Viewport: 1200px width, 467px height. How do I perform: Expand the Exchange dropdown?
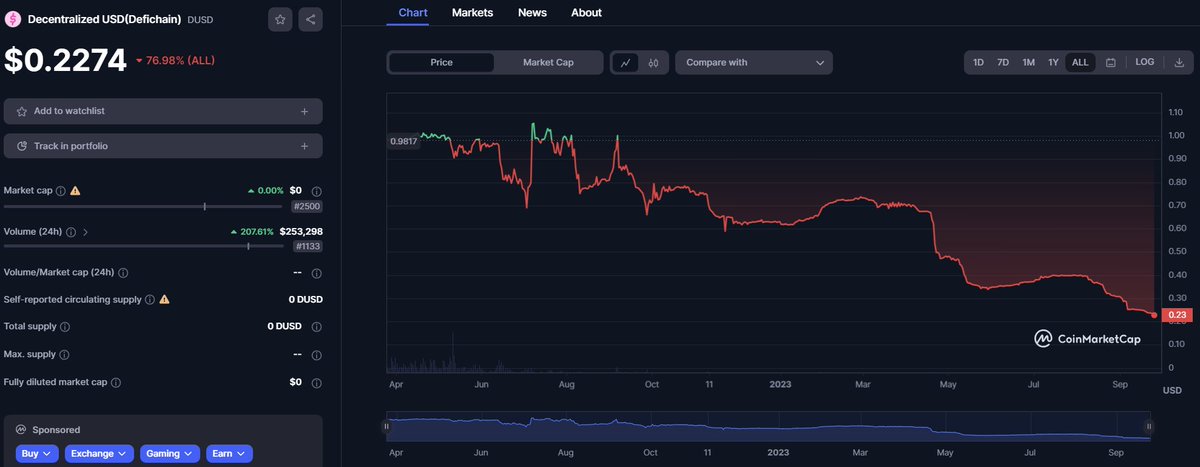tap(99, 453)
